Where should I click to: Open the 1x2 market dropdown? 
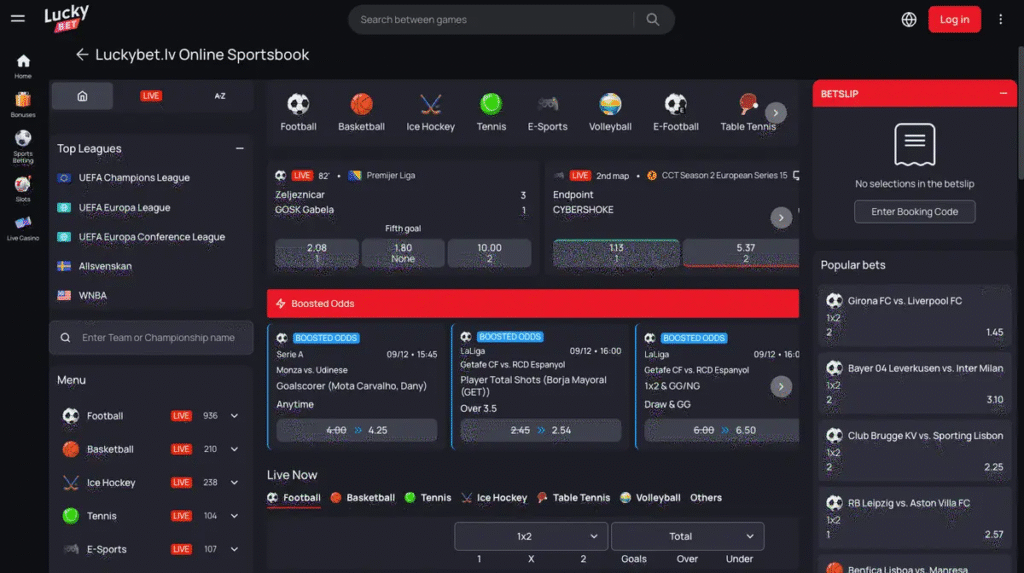tap(531, 536)
